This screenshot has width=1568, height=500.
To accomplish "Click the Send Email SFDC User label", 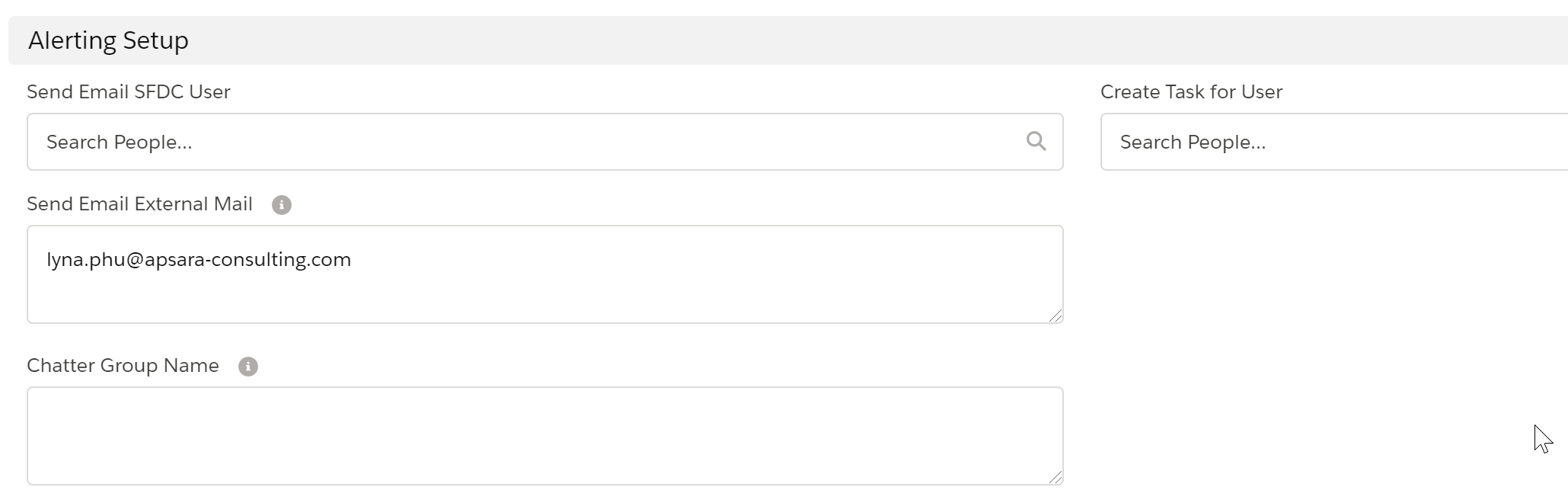I will [x=129, y=92].
